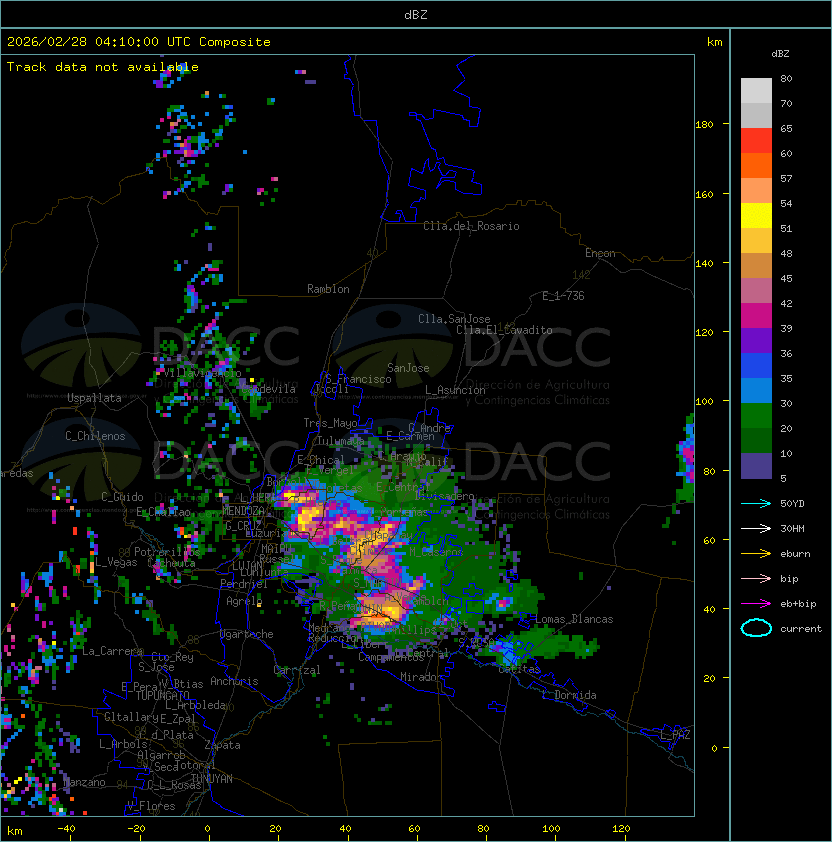Click the red swatch below 65
Viewport: 832px width, 842px height.
coord(756,141)
